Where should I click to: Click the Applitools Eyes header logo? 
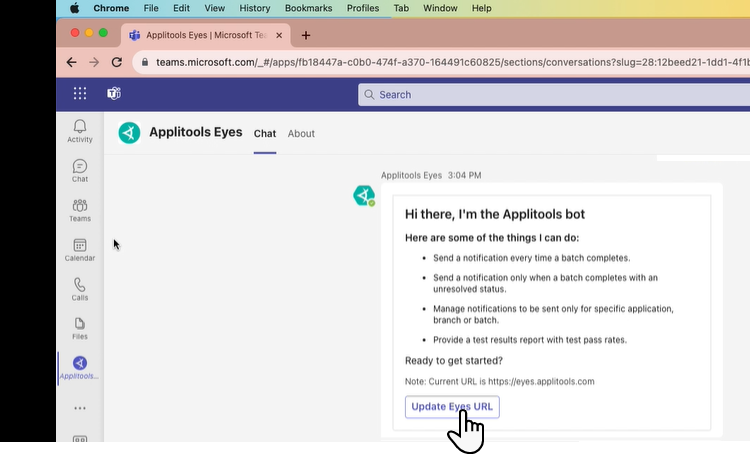(129, 133)
